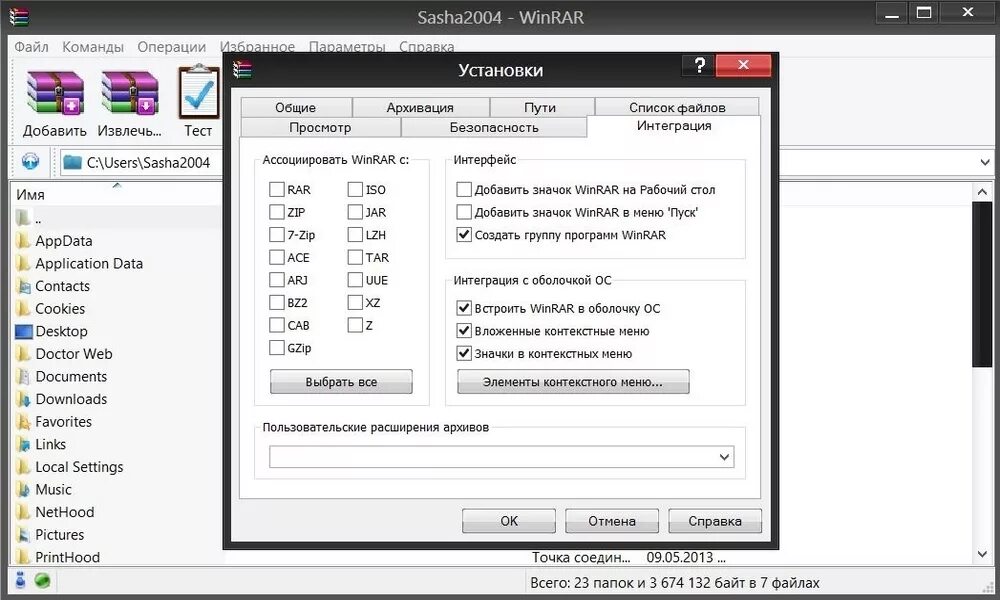Select the Music folder icon
Screen dimensions: 1000x600
click(23, 490)
